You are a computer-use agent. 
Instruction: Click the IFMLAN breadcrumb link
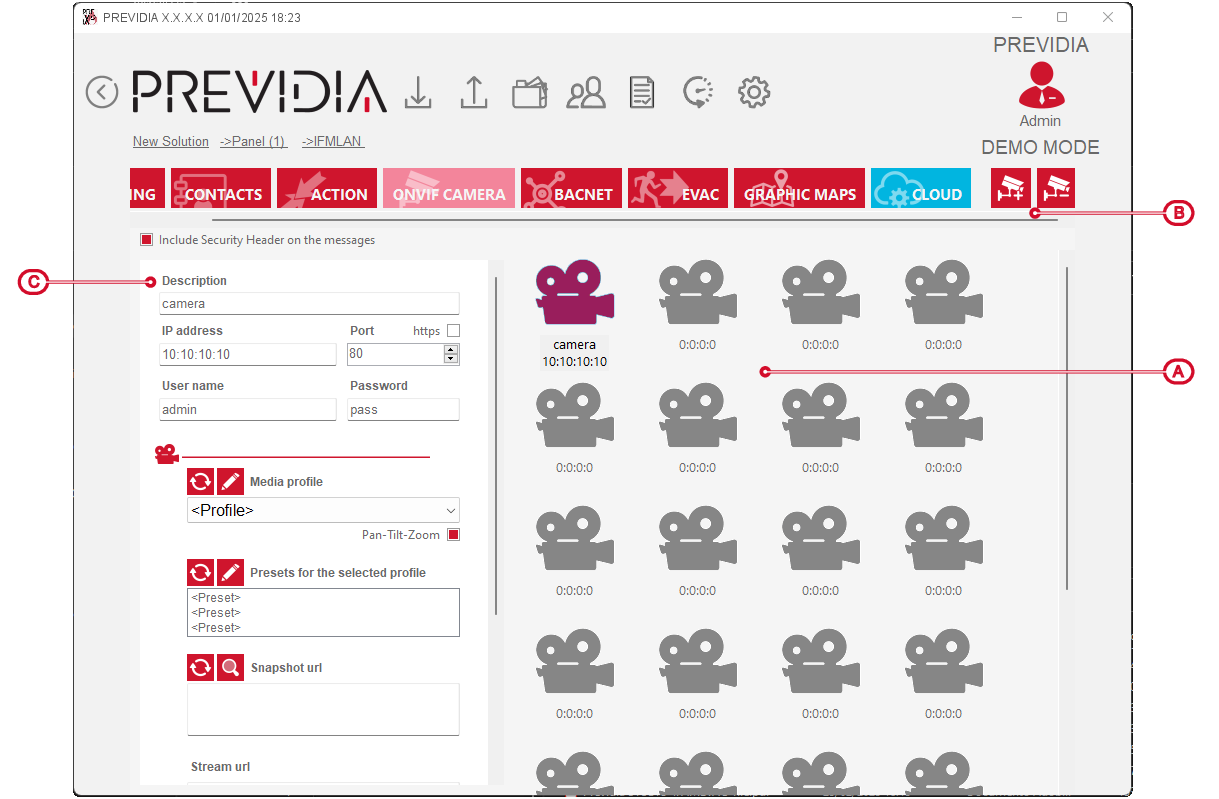click(333, 142)
